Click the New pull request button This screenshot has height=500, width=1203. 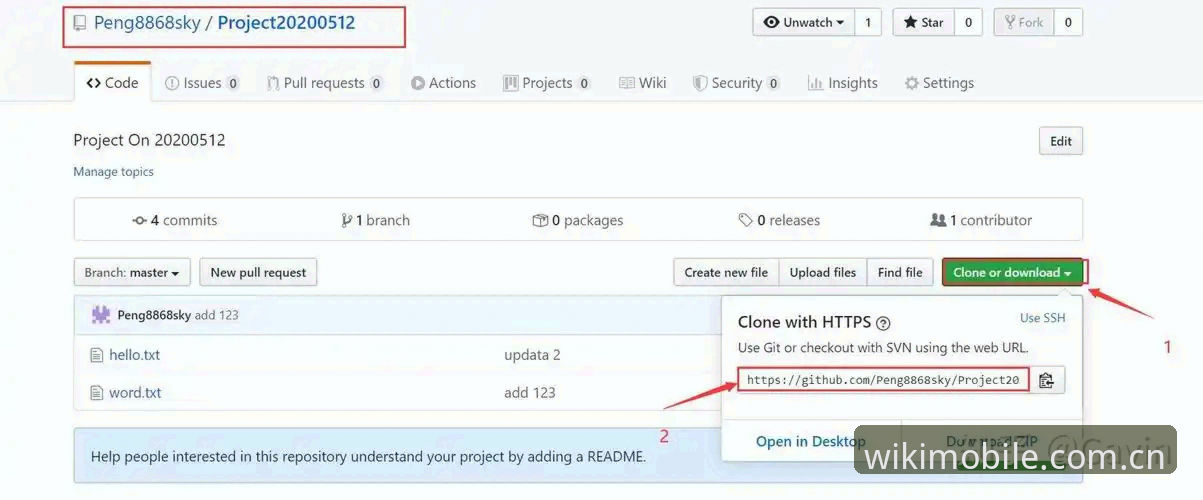coord(258,272)
